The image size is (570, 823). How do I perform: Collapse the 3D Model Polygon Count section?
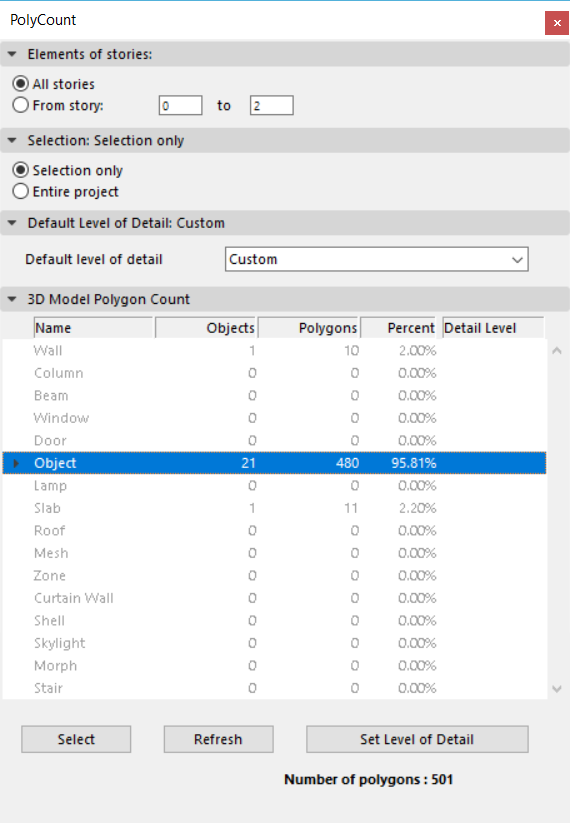point(12,299)
